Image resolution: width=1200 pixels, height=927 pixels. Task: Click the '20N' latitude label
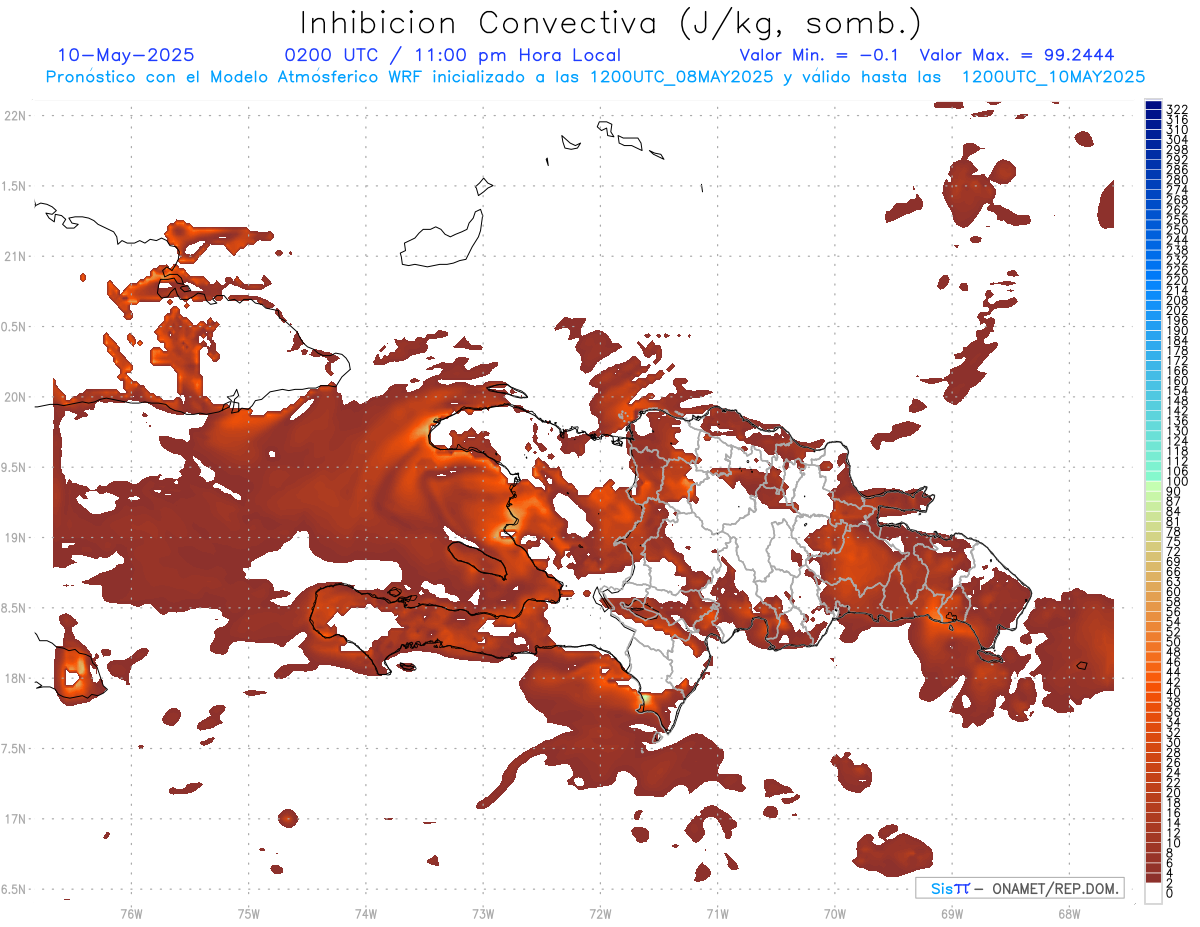click(x=15, y=397)
